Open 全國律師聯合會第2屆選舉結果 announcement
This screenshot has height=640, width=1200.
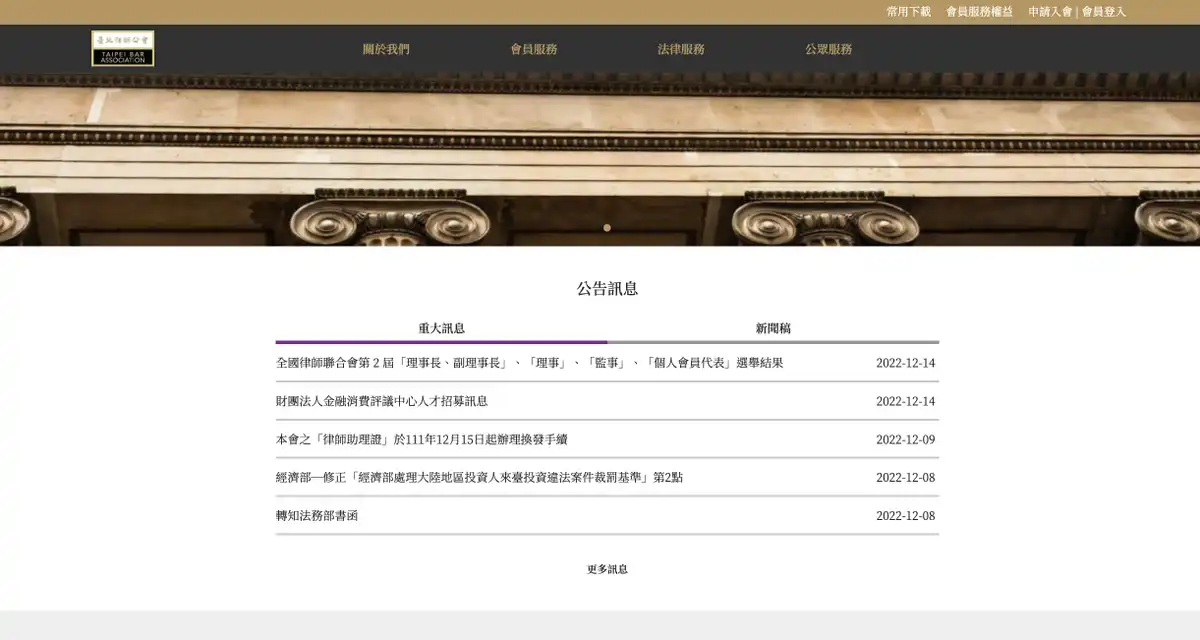click(530, 363)
